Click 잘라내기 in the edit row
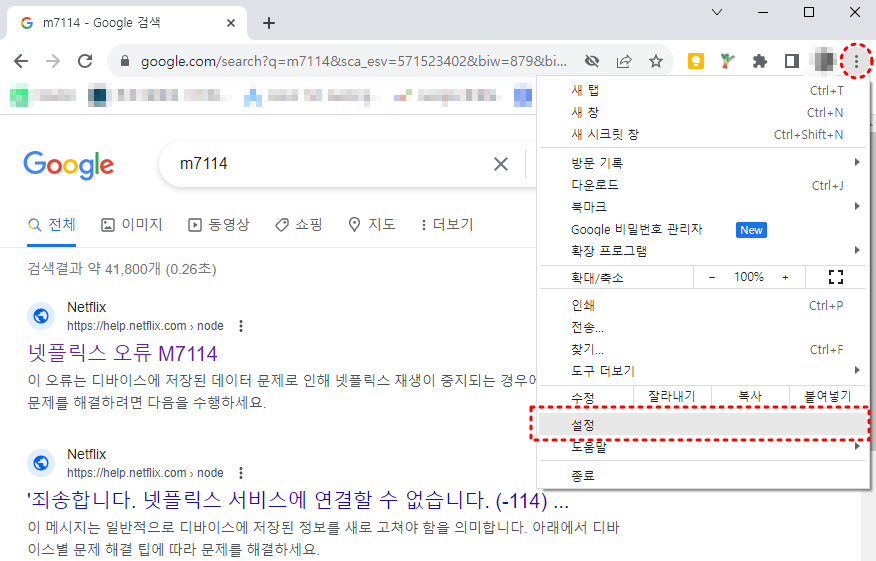The width and height of the screenshot is (876, 561). coord(672,396)
